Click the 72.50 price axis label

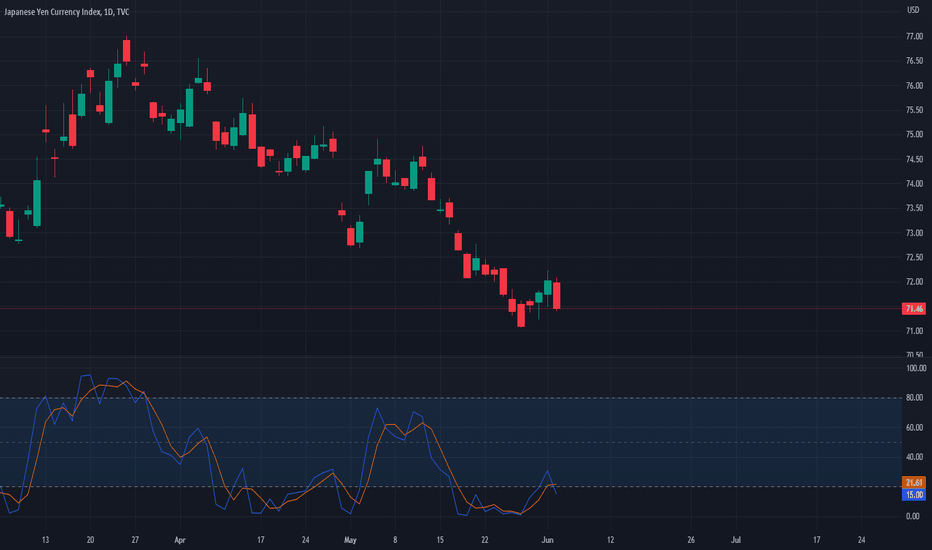914,257
